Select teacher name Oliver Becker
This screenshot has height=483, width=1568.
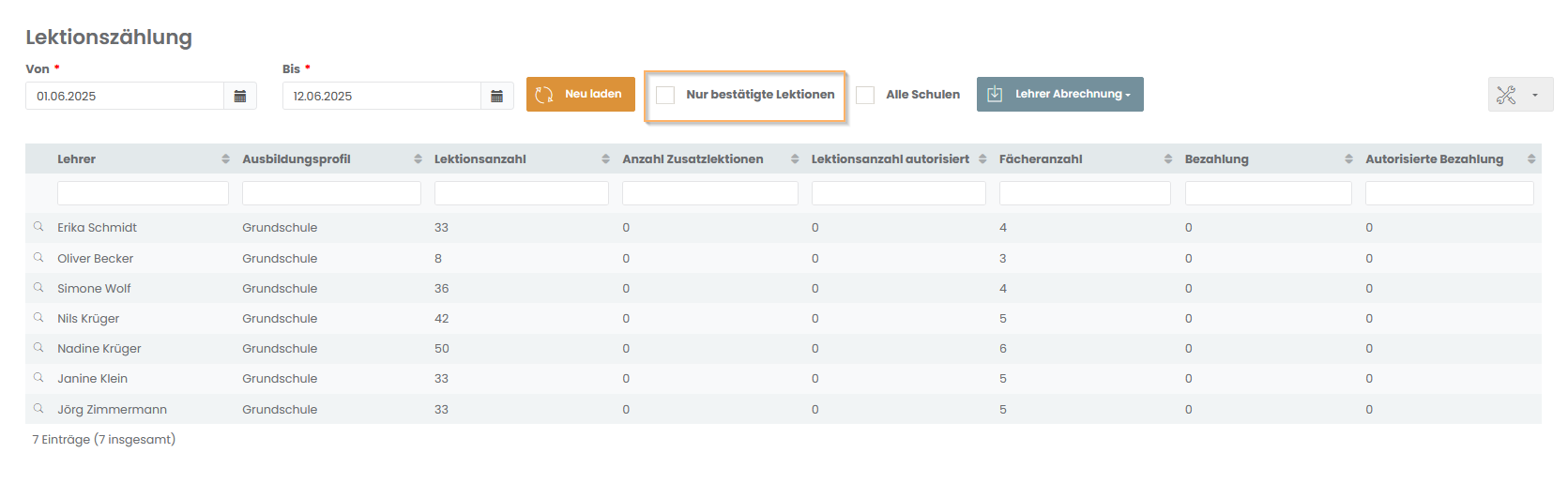point(95,258)
